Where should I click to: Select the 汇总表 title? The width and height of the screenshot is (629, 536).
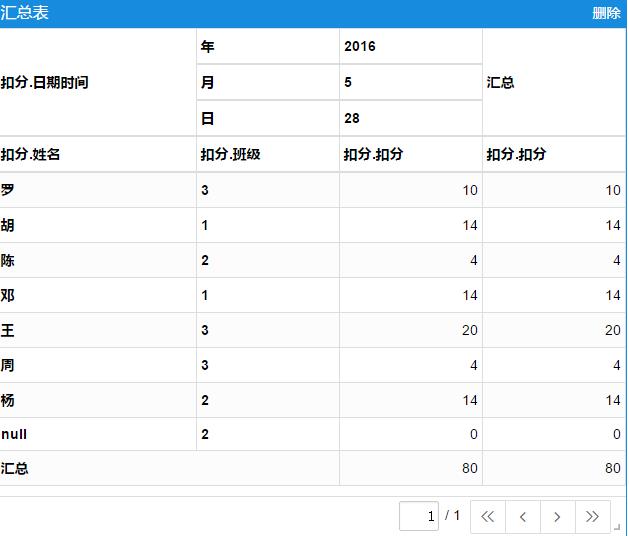[x=24, y=13]
